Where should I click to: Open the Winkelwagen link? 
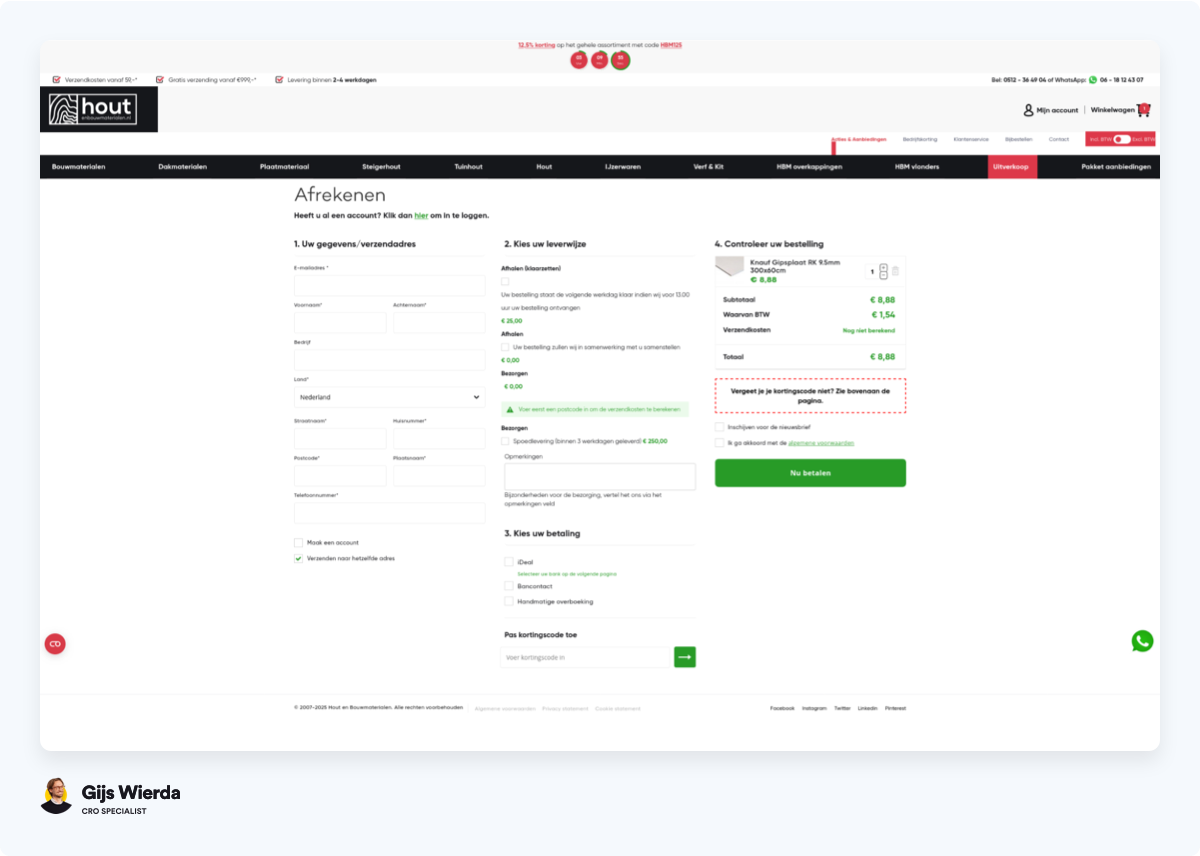(x=1113, y=110)
